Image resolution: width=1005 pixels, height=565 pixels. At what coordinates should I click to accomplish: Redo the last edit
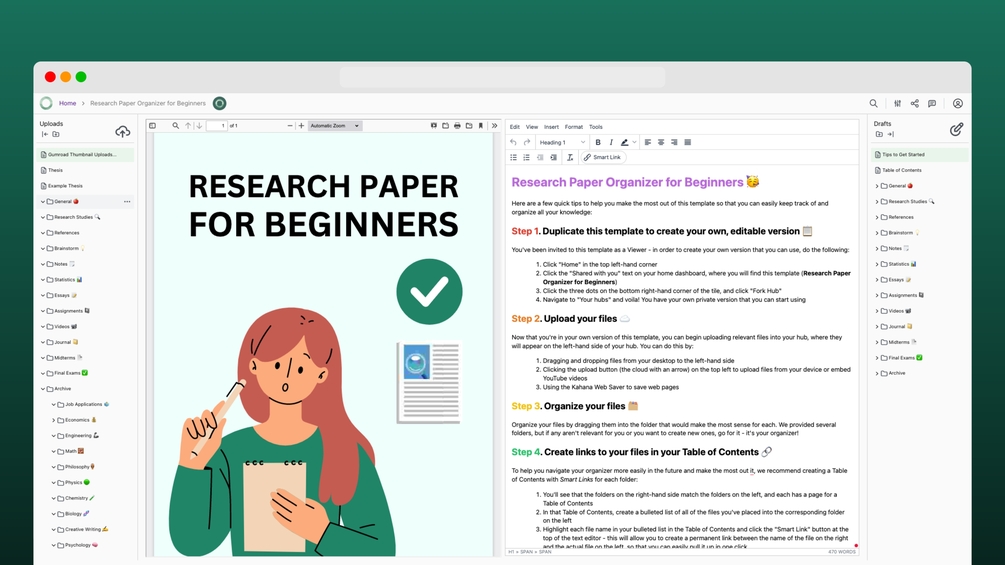pyautogui.click(x=527, y=142)
